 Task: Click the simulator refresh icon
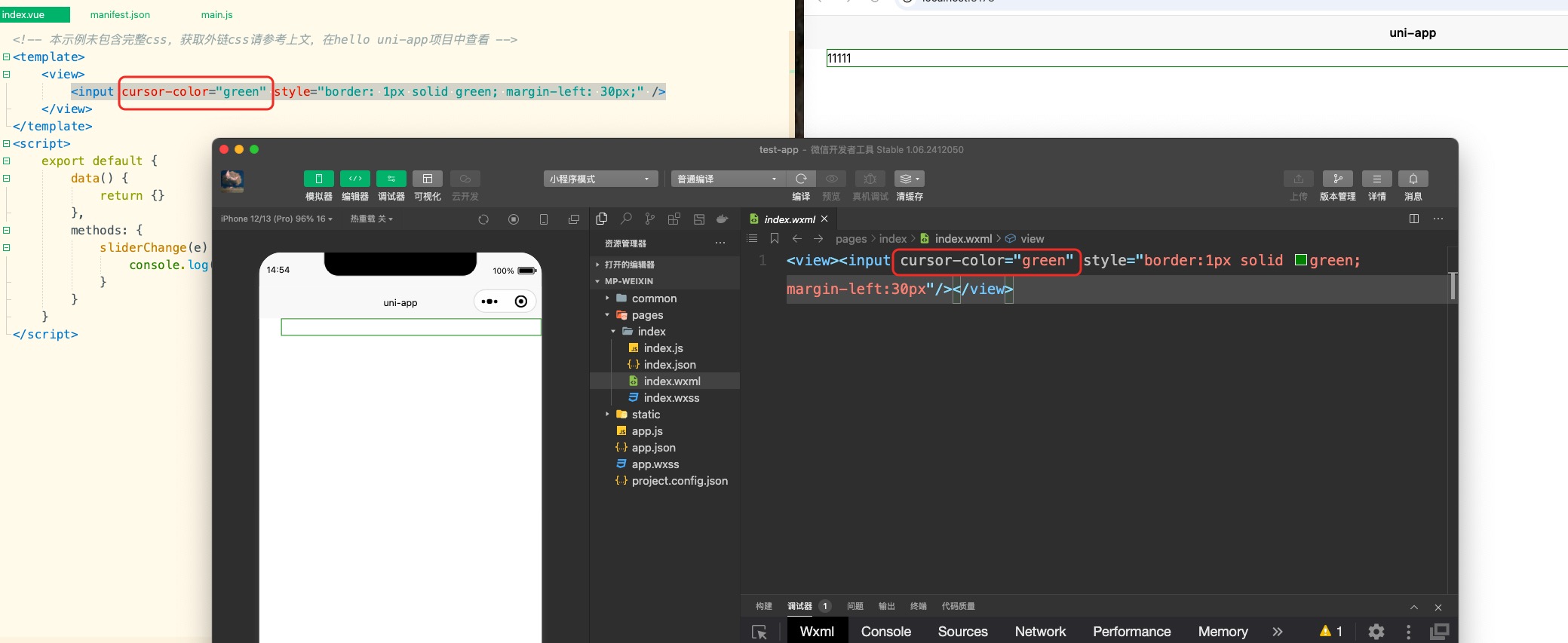483,219
